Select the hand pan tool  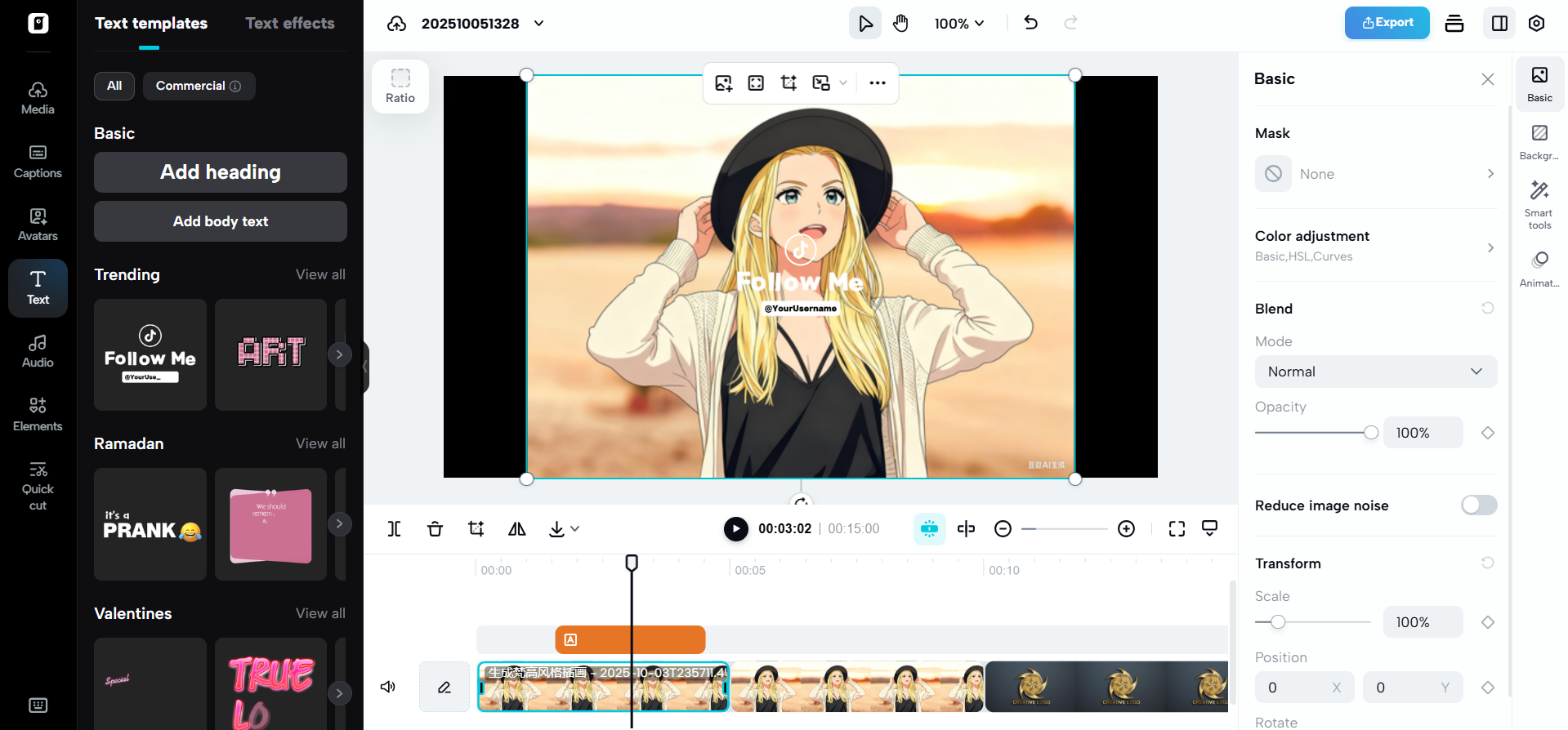[x=900, y=23]
